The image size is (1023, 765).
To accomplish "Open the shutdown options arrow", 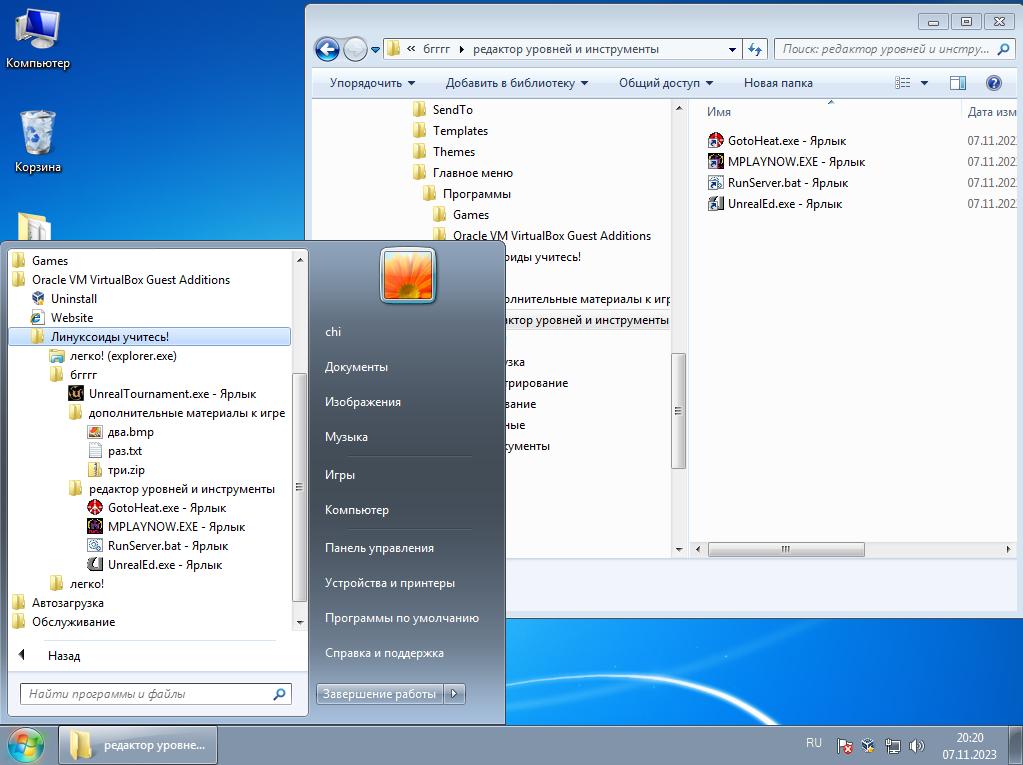I will coord(454,693).
